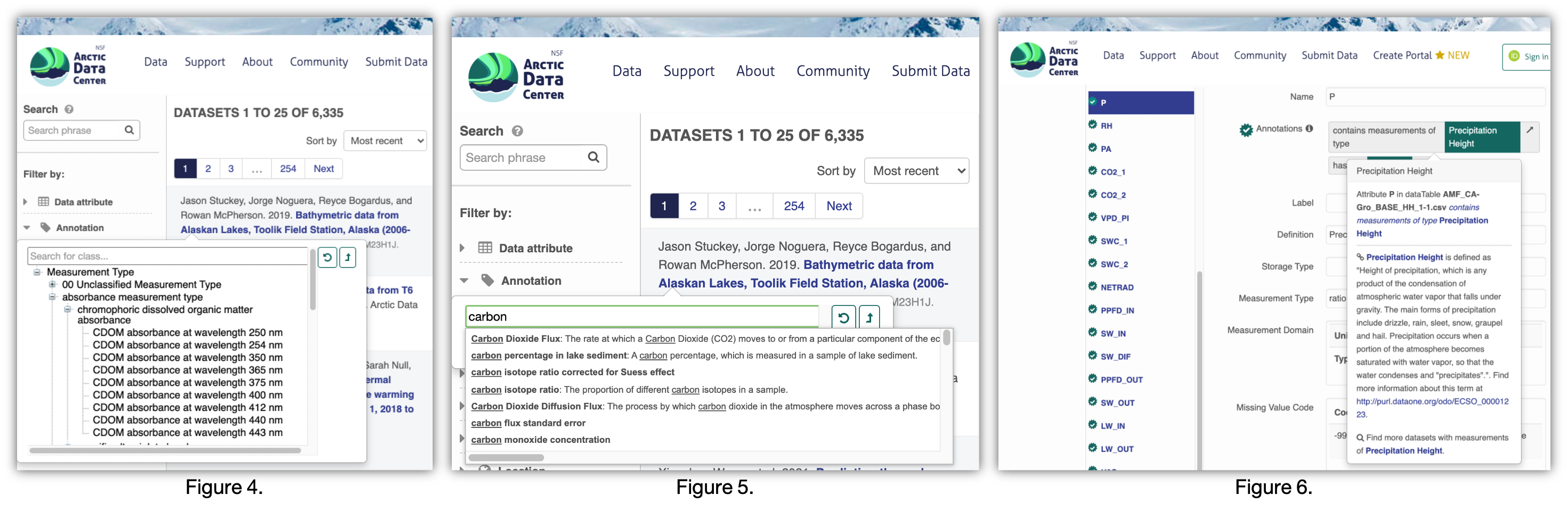This screenshot has width=1568, height=511.
Task: Select the CO2_1 attribute in the list
Action: click(x=1112, y=172)
